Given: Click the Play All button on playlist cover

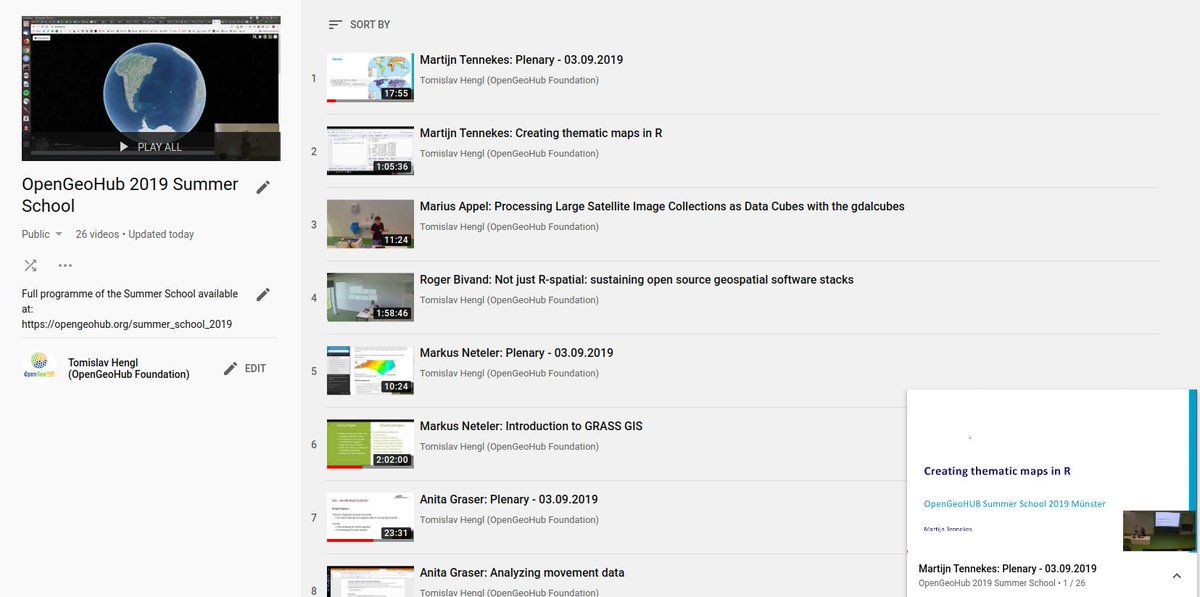Looking at the screenshot, I should (150, 147).
